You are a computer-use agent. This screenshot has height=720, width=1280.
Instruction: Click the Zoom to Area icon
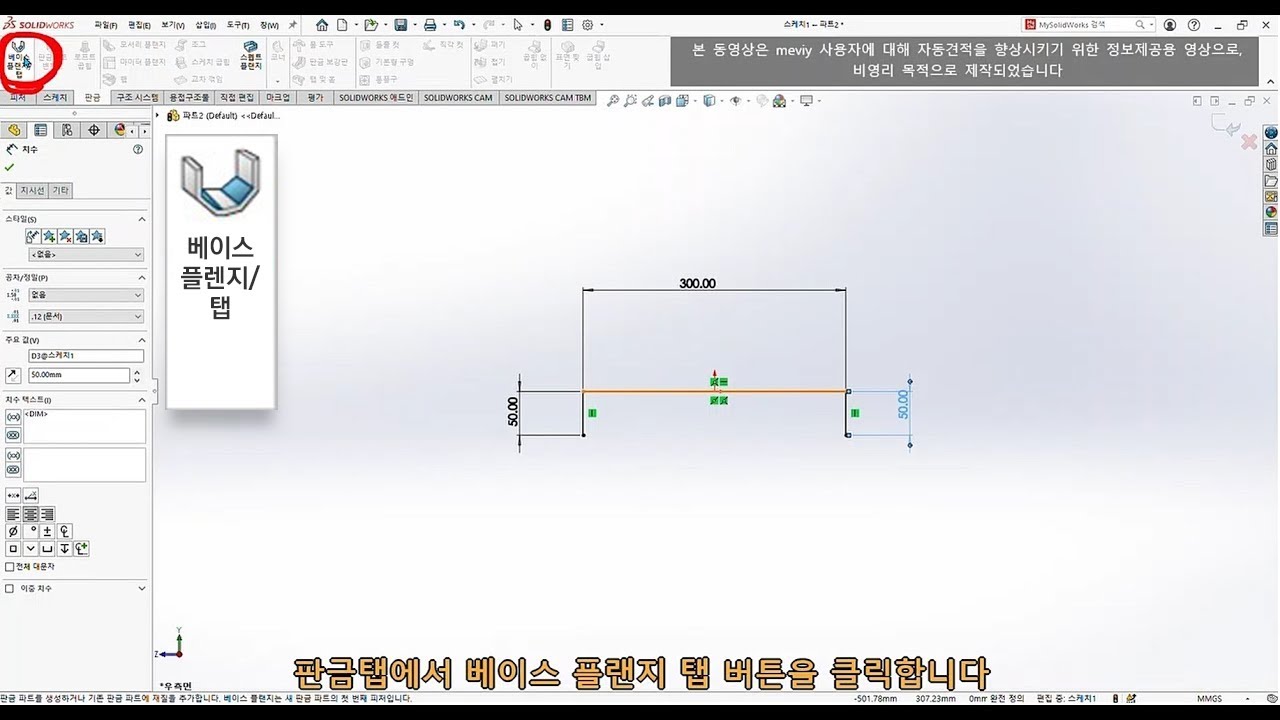coord(631,100)
